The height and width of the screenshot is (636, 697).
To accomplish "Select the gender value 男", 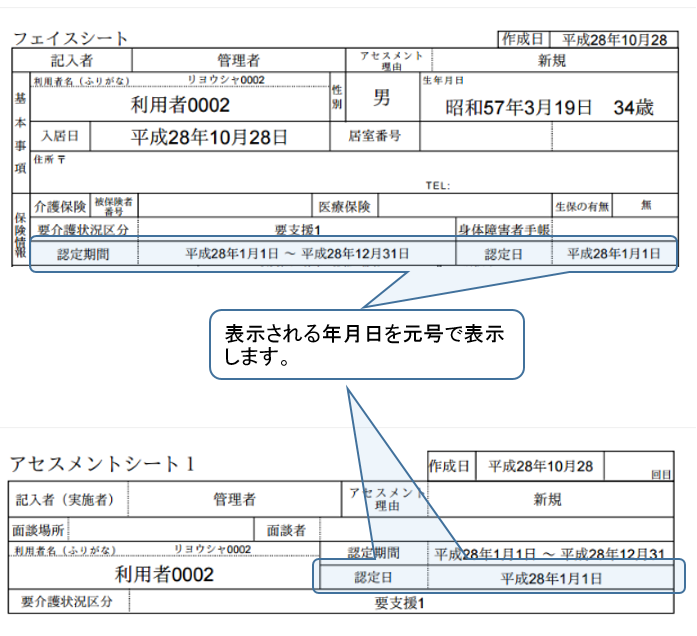I will point(381,98).
